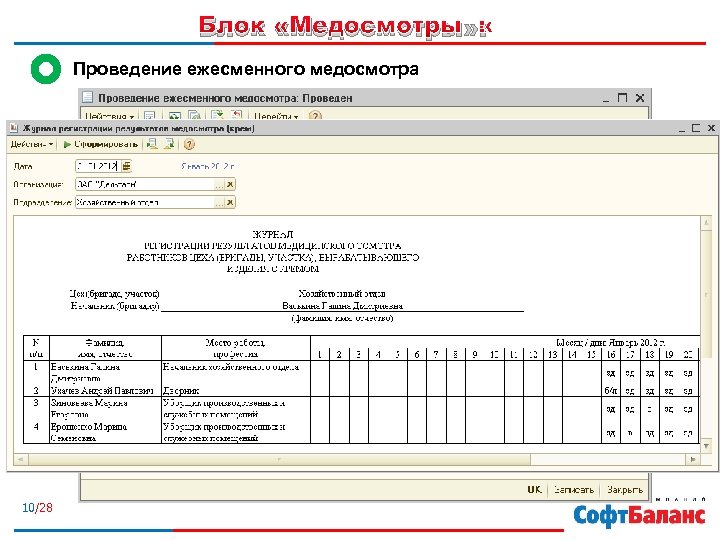Click the Организация input field
The image size is (720, 540).
(x=145, y=184)
